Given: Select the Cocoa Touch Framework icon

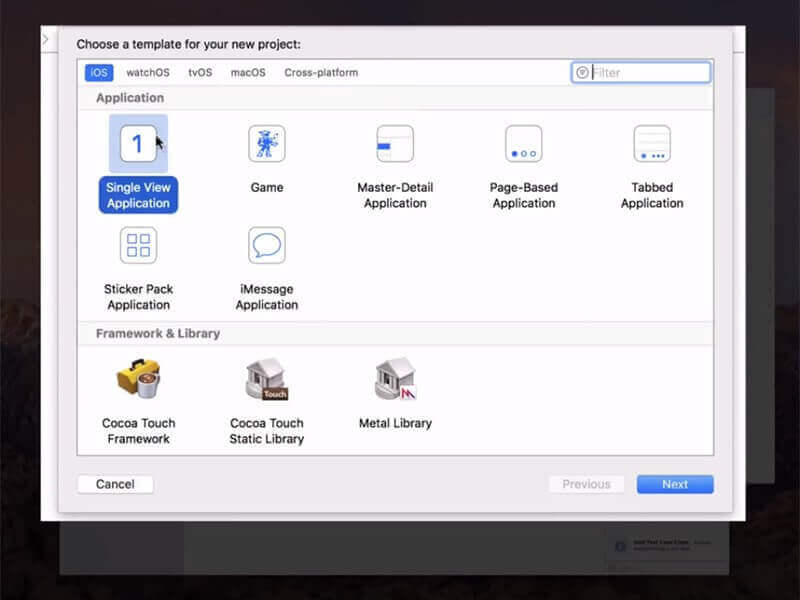Looking at the screenshot, I should 137,380.
